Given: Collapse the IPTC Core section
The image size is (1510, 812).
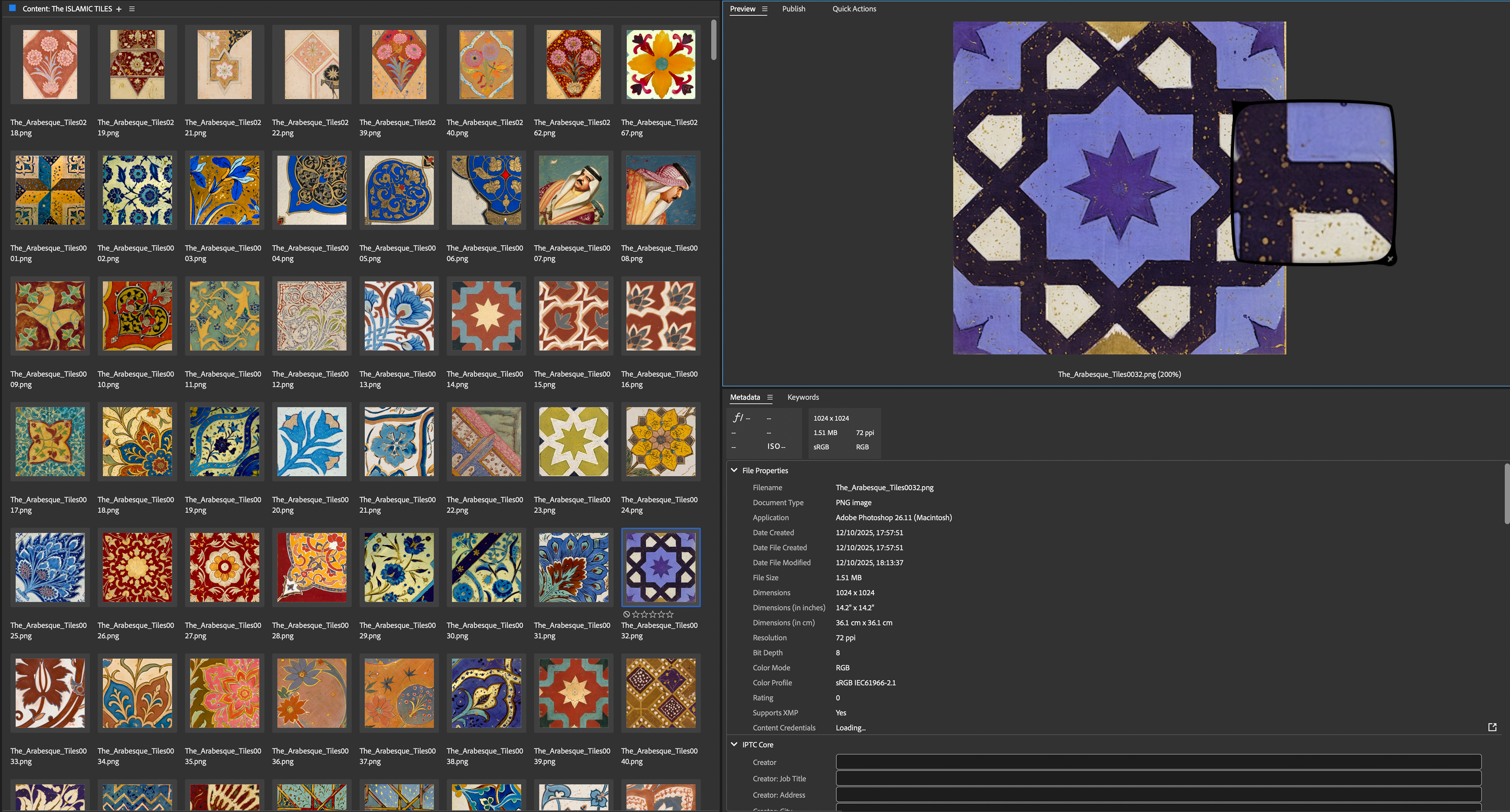Looking at the screenshot, I should pos(734,744).
